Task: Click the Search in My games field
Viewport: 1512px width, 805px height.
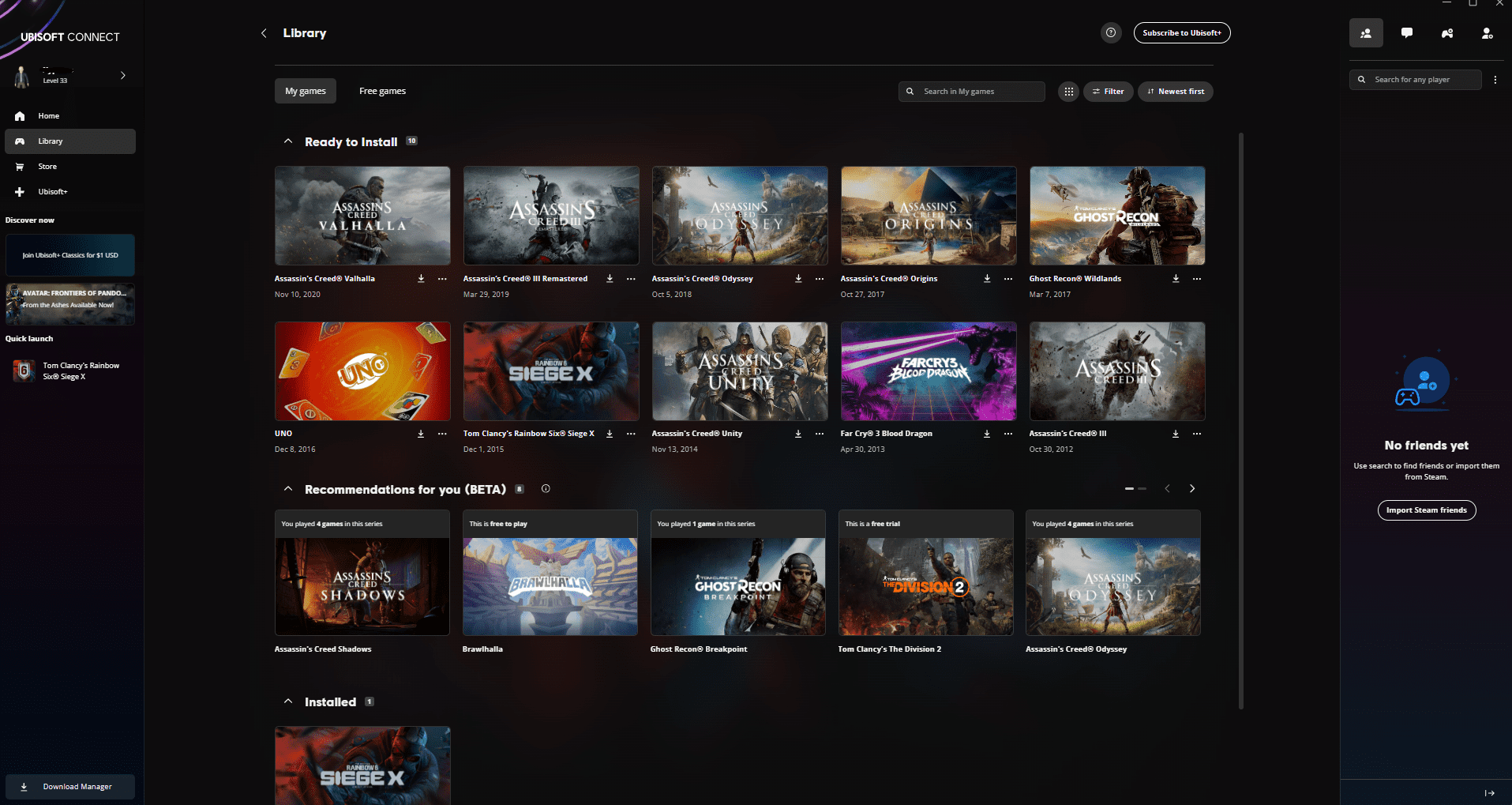Action: 971,91
